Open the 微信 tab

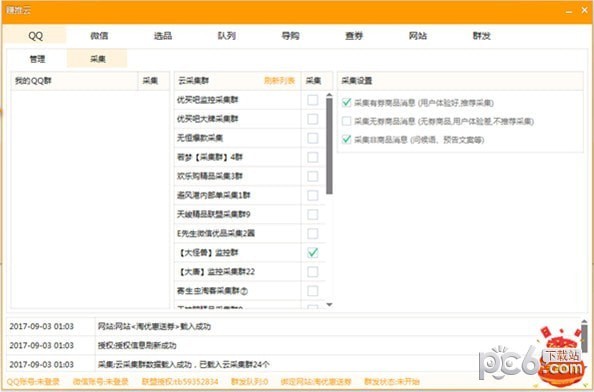coord(99,36)
